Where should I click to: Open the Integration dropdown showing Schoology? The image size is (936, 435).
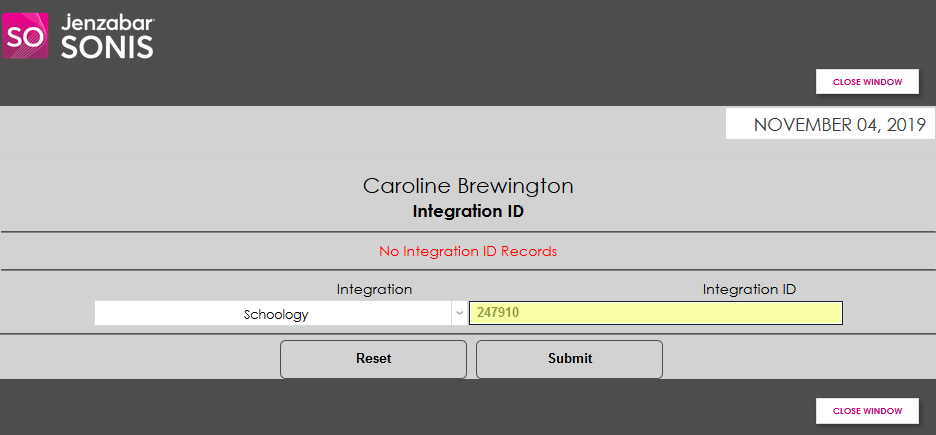280,314
